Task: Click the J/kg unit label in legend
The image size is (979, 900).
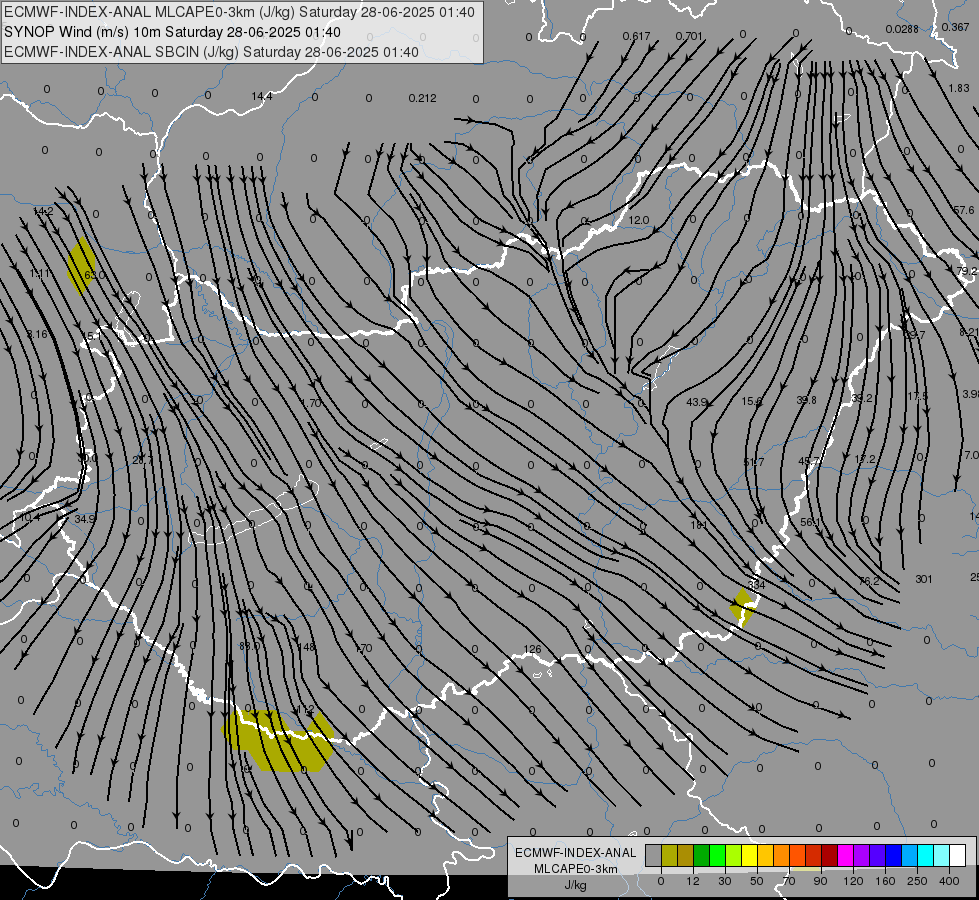Action: 576,885
